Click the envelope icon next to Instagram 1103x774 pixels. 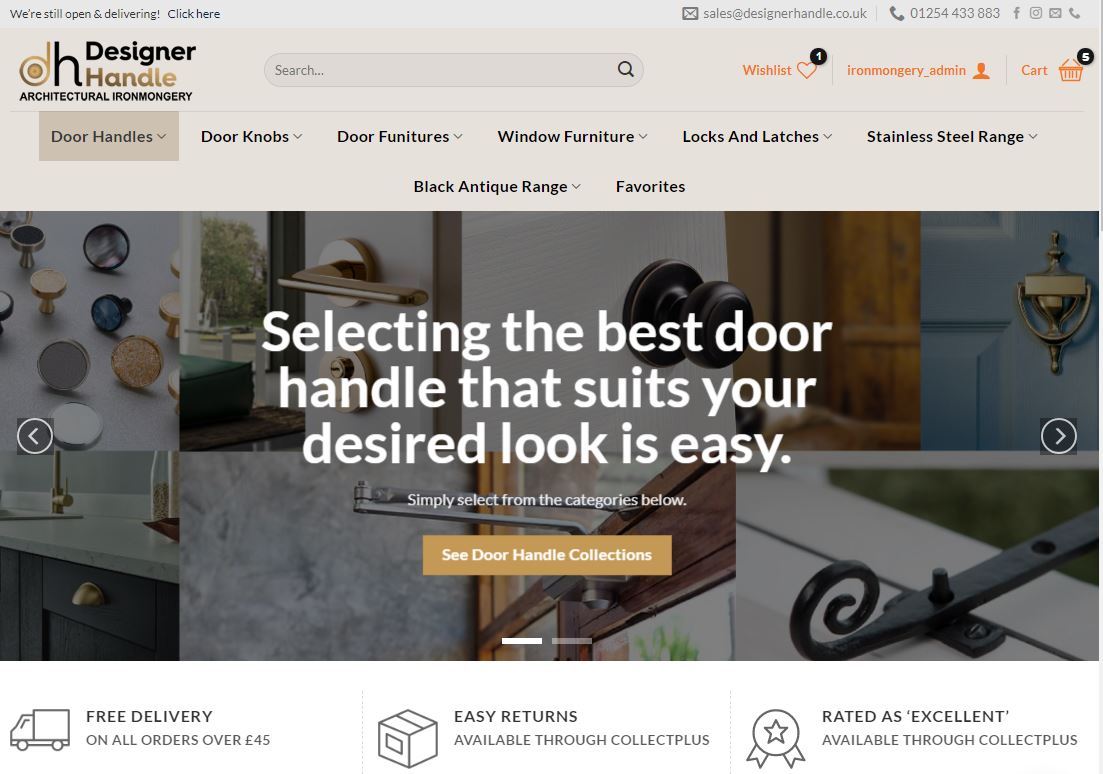pyautogui.click(x=1055, y=13)
